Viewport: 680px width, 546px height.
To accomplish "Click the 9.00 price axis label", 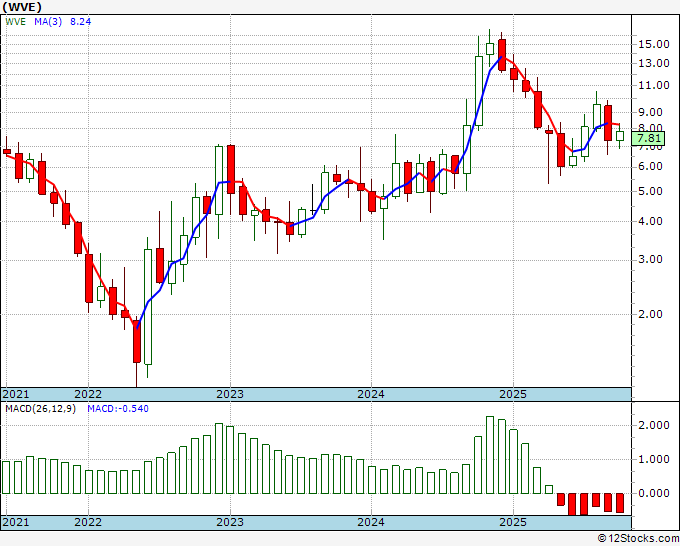I will (650, 112).
